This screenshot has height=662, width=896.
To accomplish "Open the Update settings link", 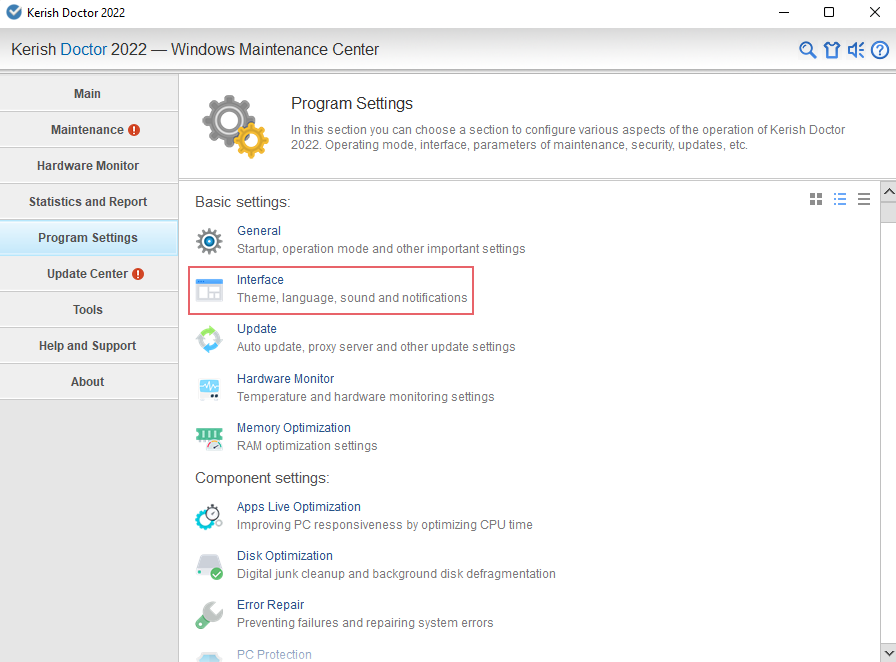I will (257, 329).
